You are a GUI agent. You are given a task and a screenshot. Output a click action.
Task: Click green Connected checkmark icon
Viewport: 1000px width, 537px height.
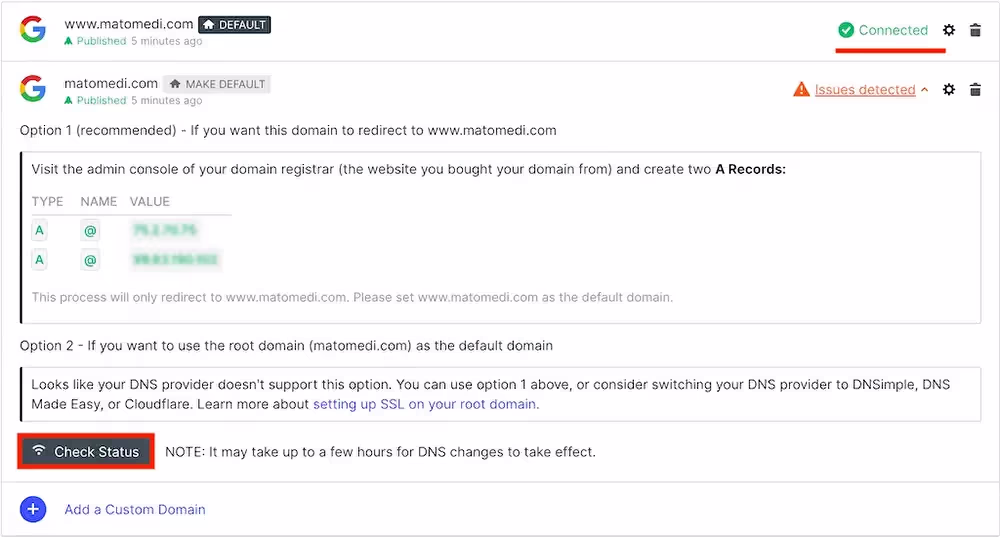pyautogui.click(x=846, y=30)
